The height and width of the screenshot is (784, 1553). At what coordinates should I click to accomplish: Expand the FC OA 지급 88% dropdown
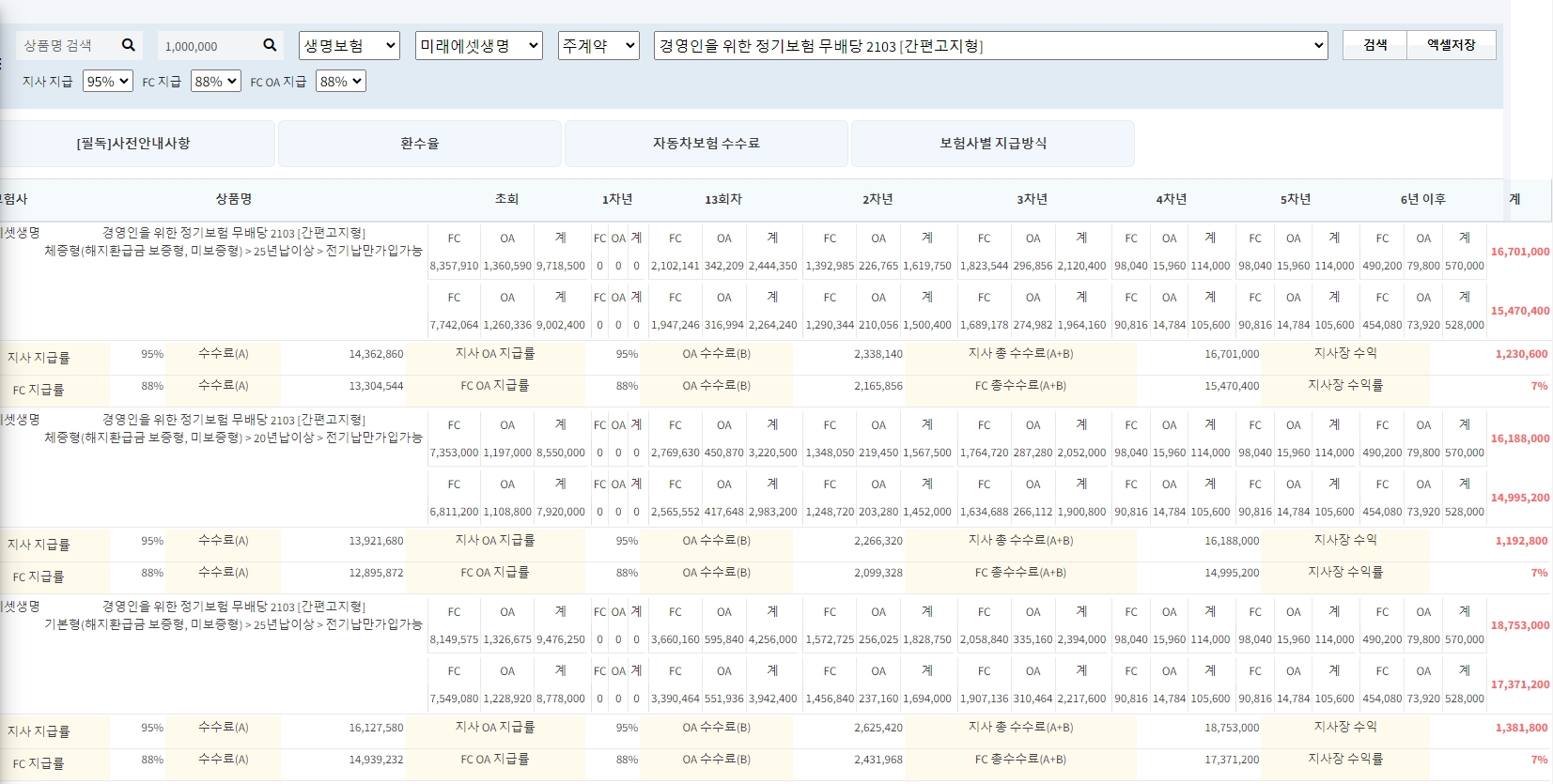pyautogui.click(x=340, y=82)
